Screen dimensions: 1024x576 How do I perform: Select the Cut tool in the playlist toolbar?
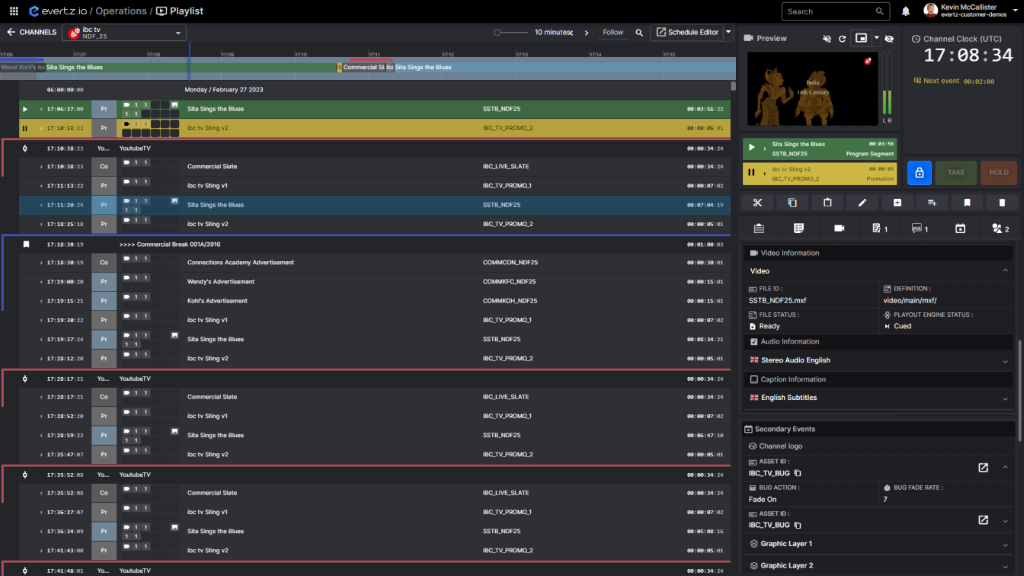pos(758,202)
